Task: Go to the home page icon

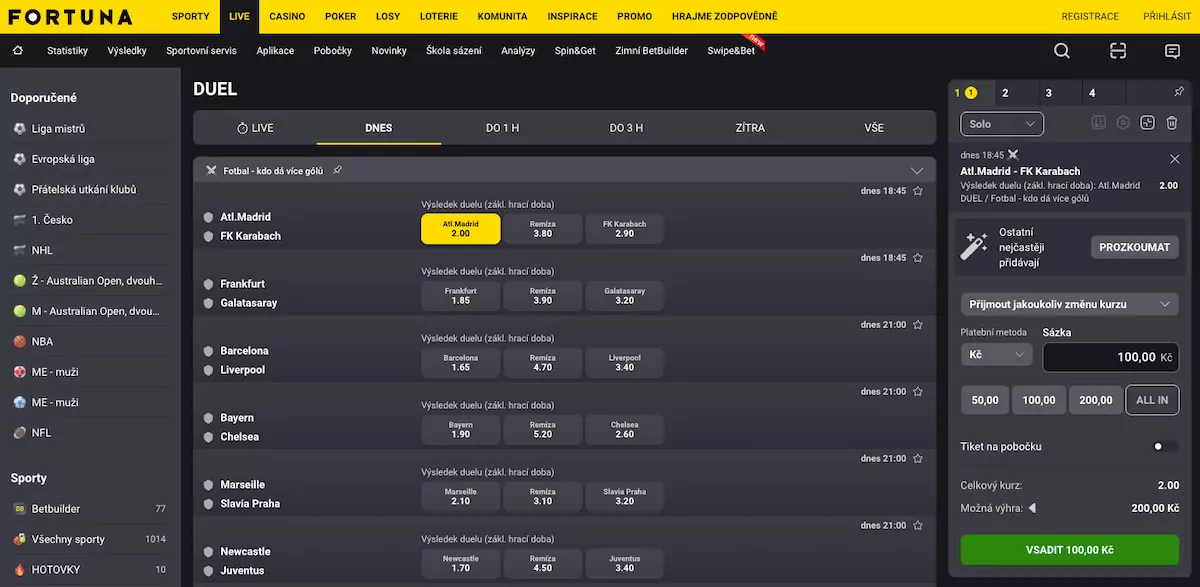Action: pos(17,51)
